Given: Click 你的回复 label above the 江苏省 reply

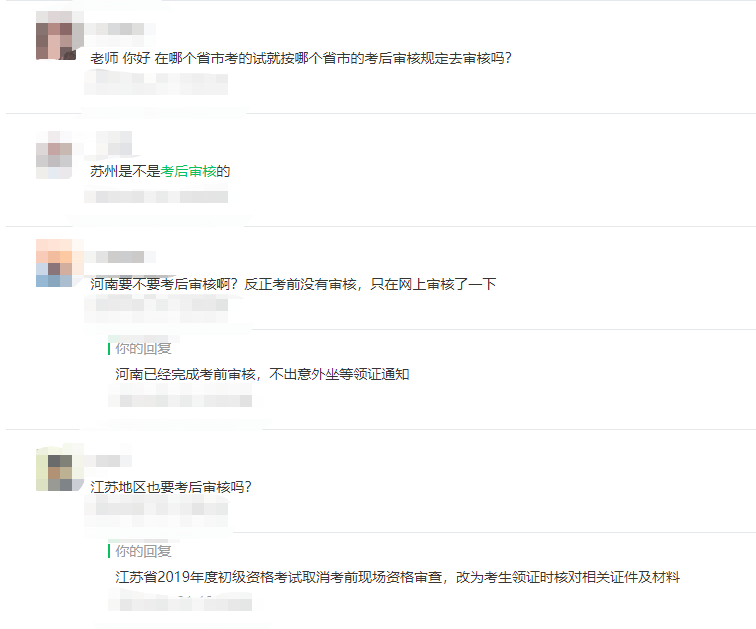Looking at the screenshot, I should 143,551.
